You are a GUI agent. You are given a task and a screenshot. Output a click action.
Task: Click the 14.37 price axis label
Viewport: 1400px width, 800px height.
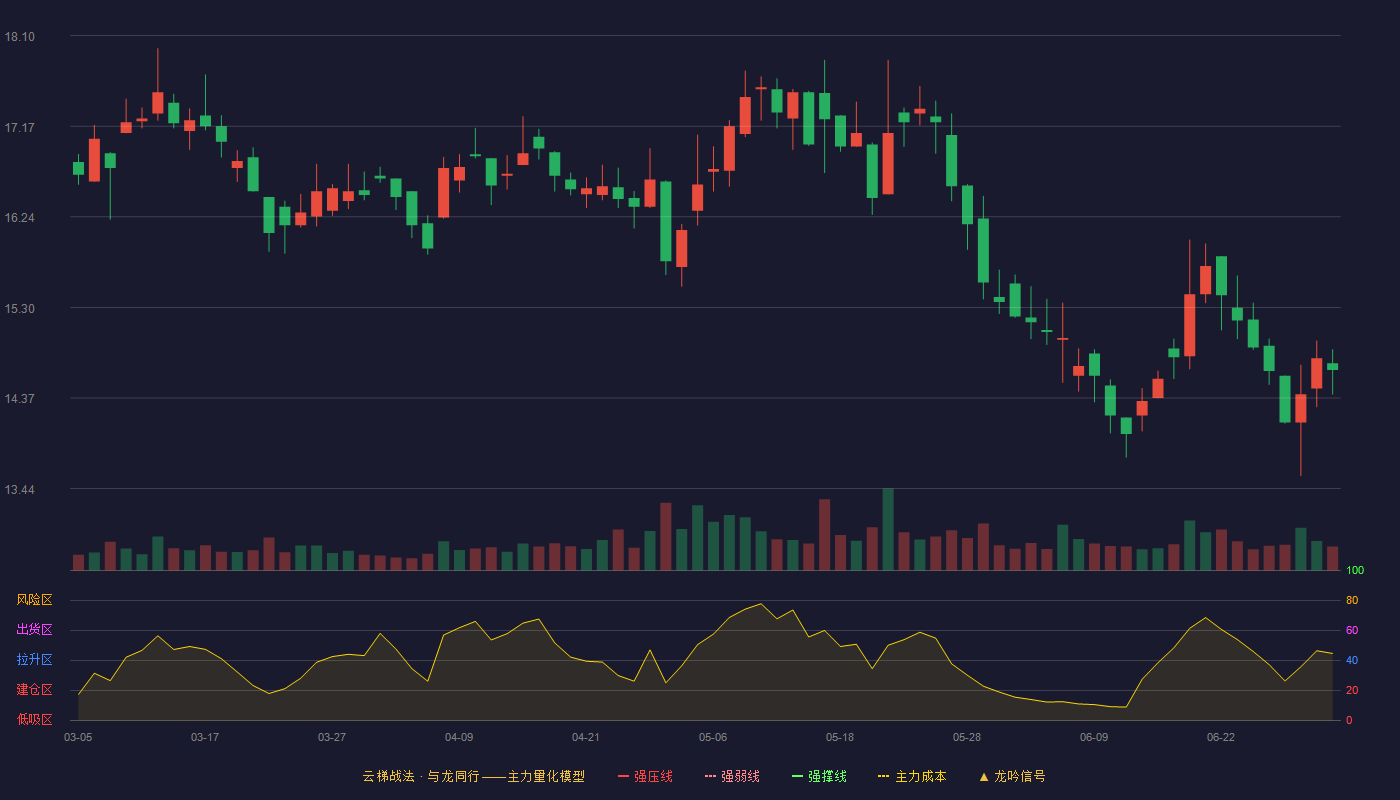(19, 399)
